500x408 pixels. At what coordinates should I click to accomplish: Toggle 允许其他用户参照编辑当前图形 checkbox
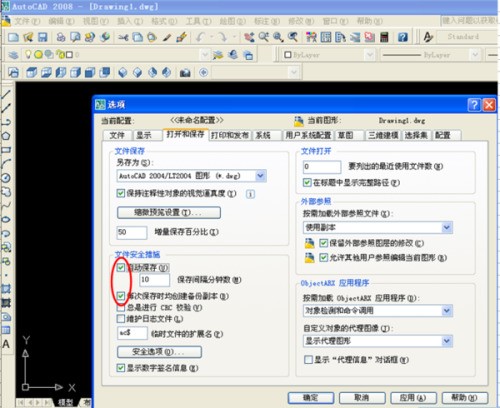tap(323, 258)
